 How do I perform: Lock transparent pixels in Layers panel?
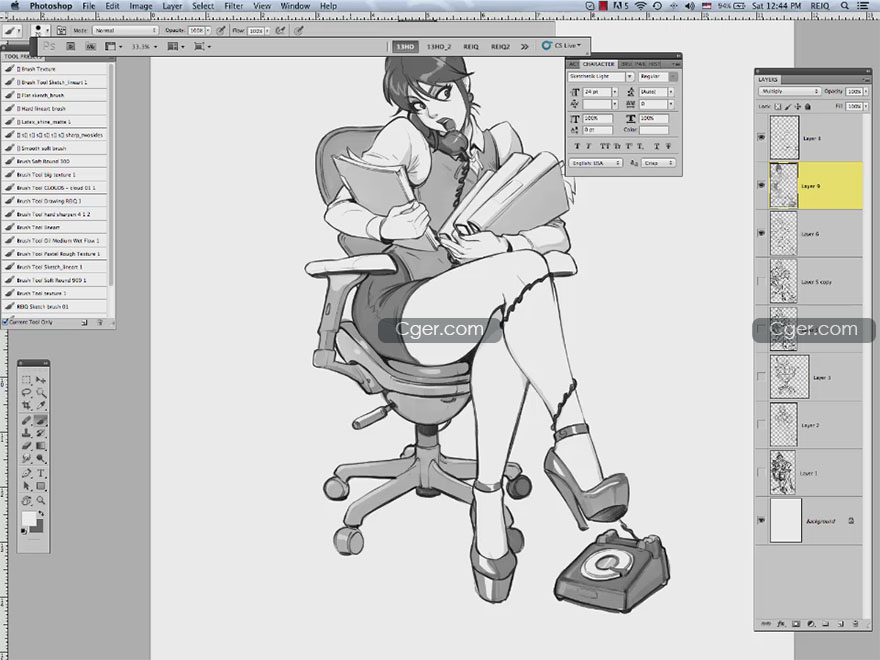(778, 106)
